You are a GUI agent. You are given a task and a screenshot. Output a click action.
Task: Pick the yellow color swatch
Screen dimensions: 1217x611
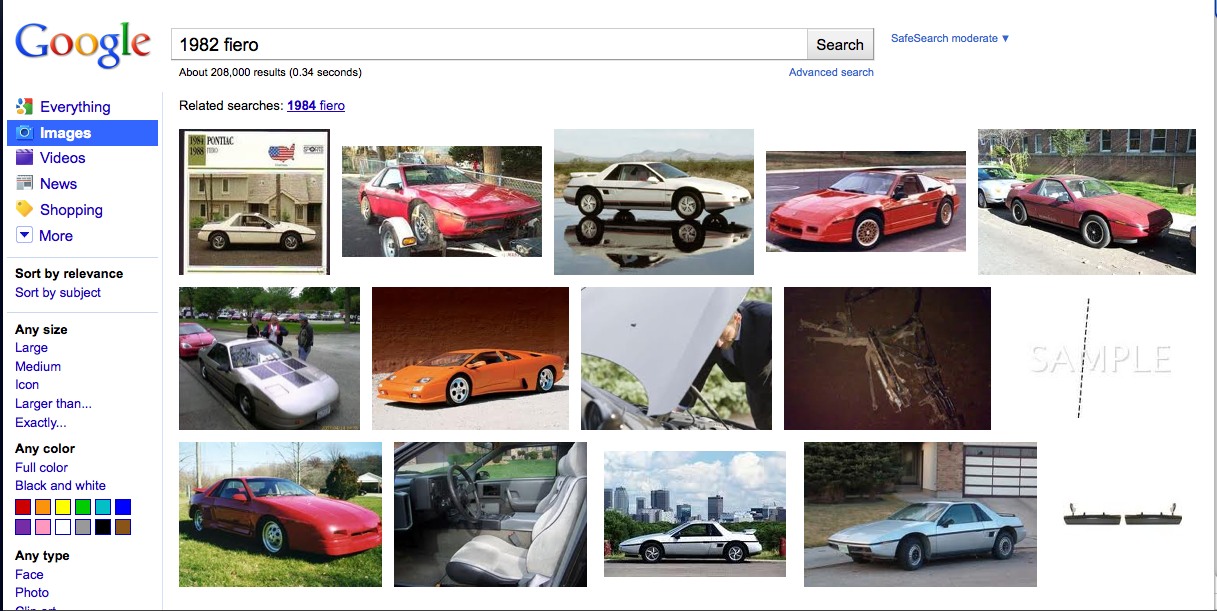coord(63,507)
